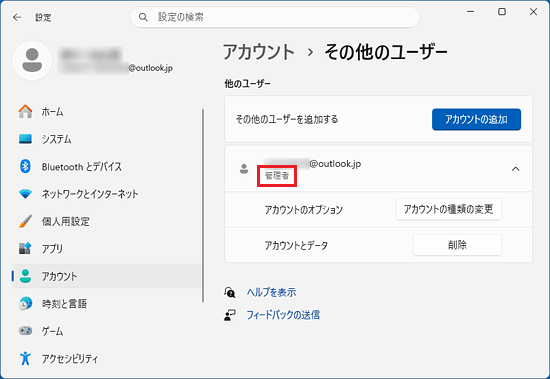Click the アクセシビリティ figure icon
The image size is (550, 379).
pyautogui.click(x=25, y=358)
